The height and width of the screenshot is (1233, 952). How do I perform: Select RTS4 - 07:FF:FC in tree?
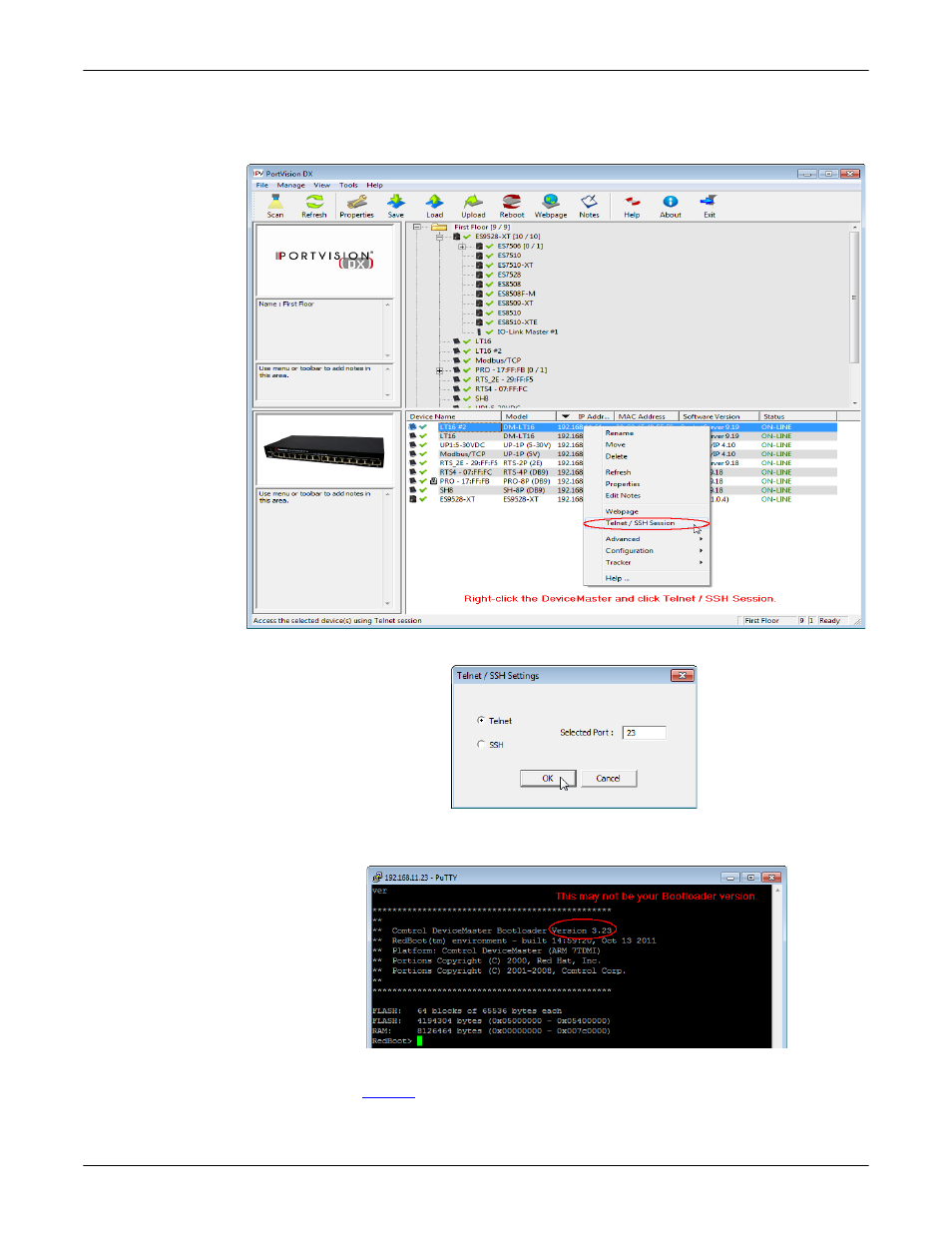(501, 389)
